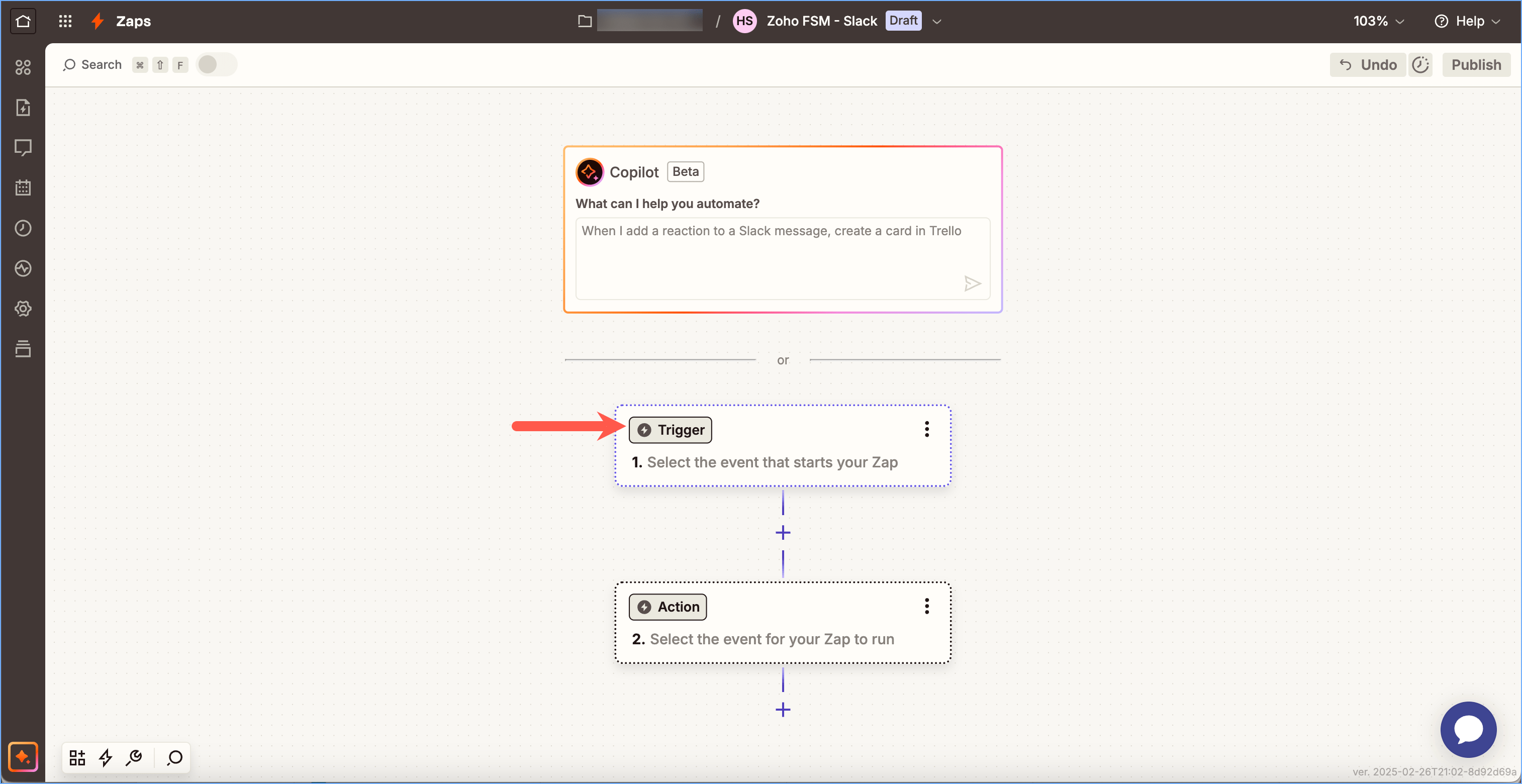The height and width of the screenshot is (784, 1522).
Task: Click the Undo button
Action: coord(1368,64)
